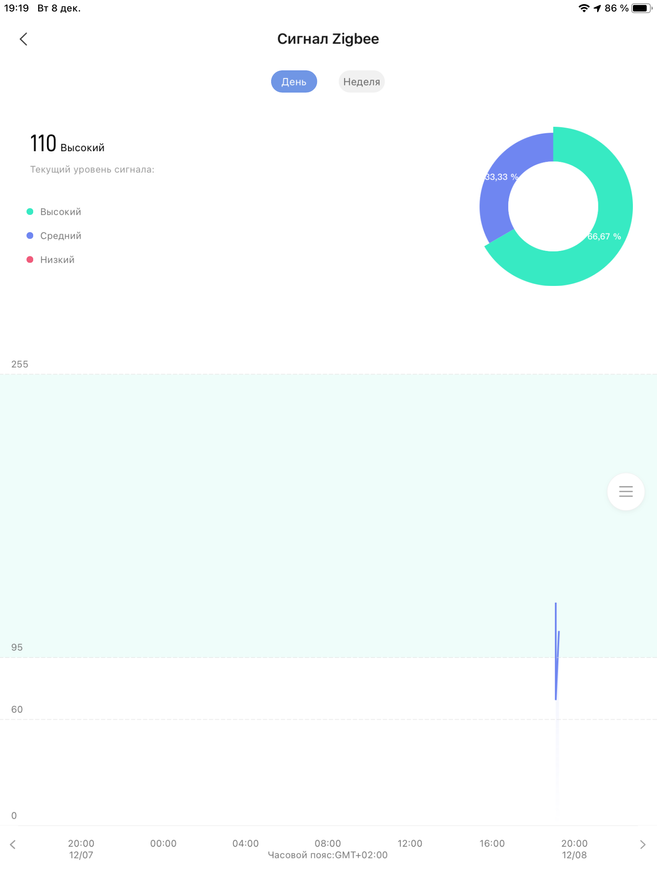Open the floating menu with three lines

coord(626,492)
